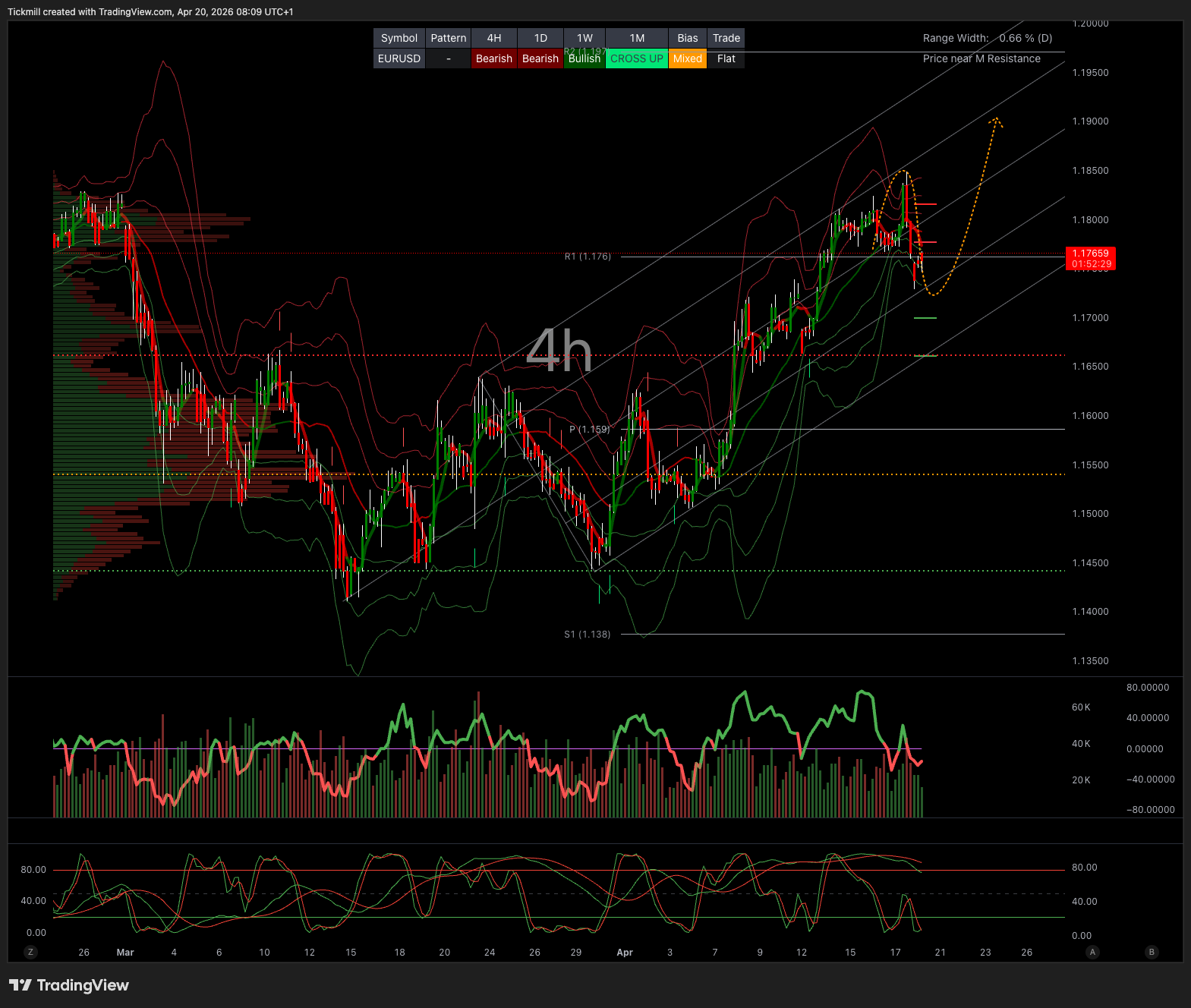This screenshot has height=1008, width=1191.
Task: Select the 4H column header
Action: (494, 38)
